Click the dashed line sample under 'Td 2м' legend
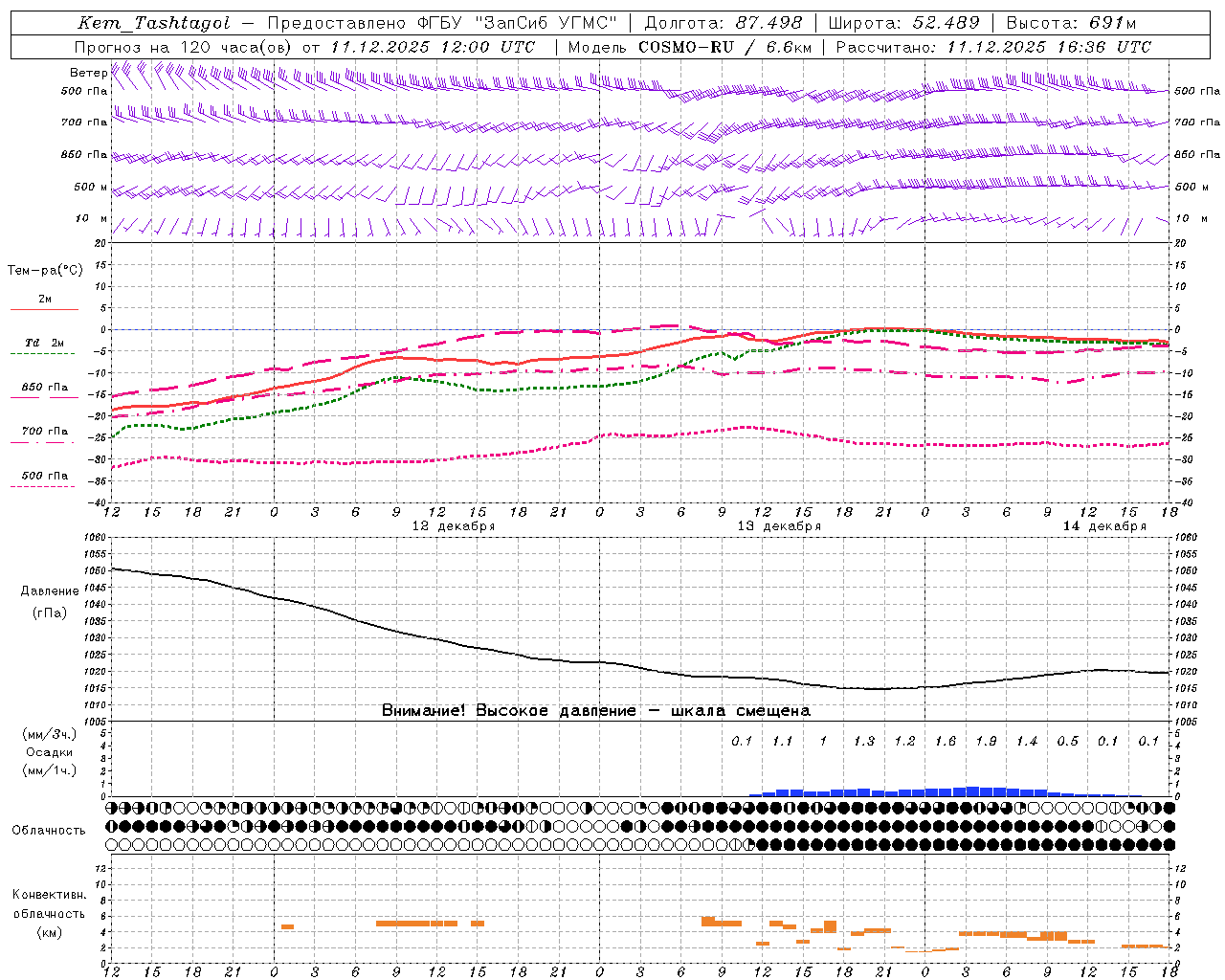This screenshot has width=1225, height=980. (44, 354)
